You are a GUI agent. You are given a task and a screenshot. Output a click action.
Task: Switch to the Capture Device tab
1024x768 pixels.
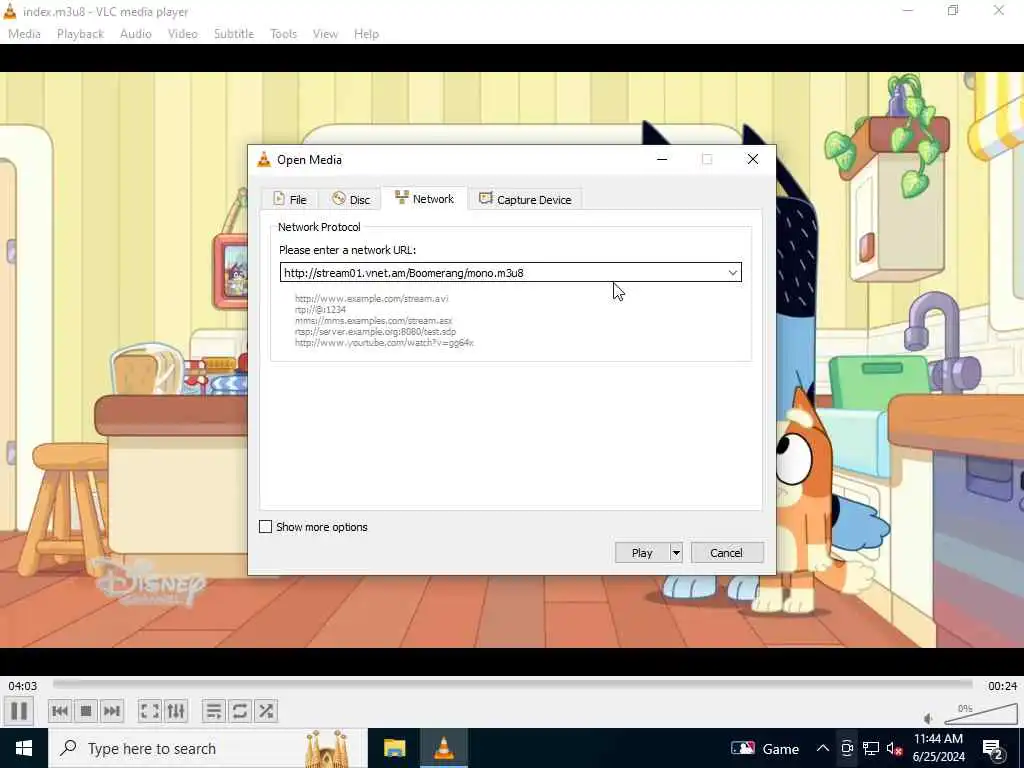pos(525,199)
